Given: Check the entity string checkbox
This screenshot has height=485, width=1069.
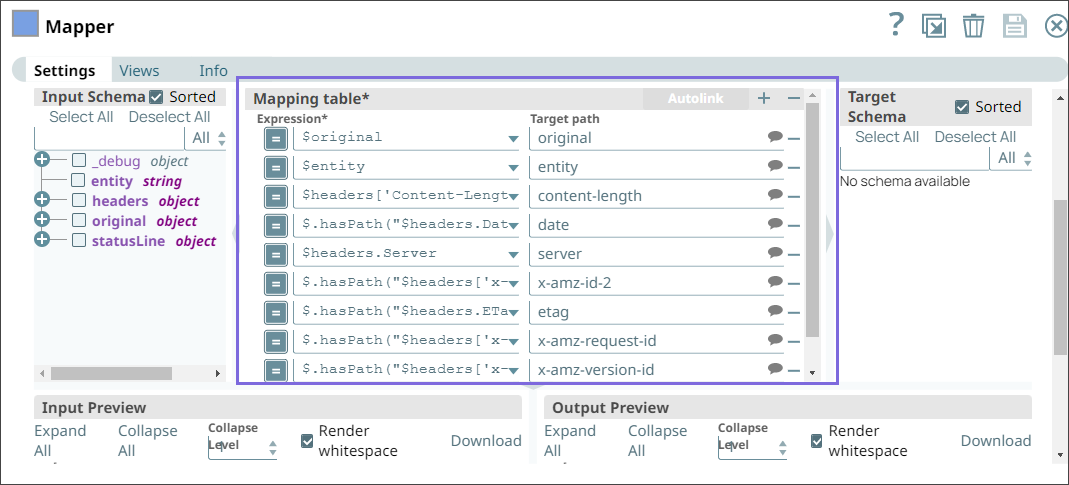Looking at the screenshot, I should click(x=78, y=181).
